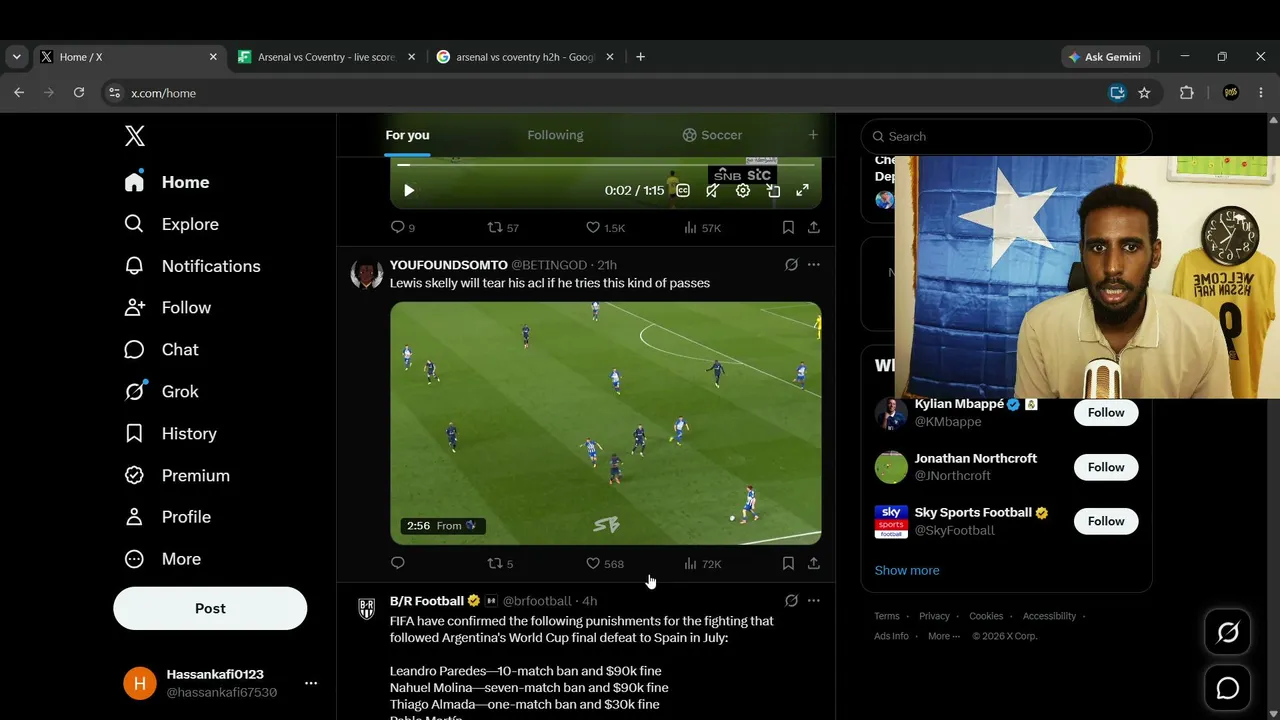The height and width of the screenshot is (720, 1280).
Task: Share the YOUFOUNDSOMTO post
Action: 814,564
